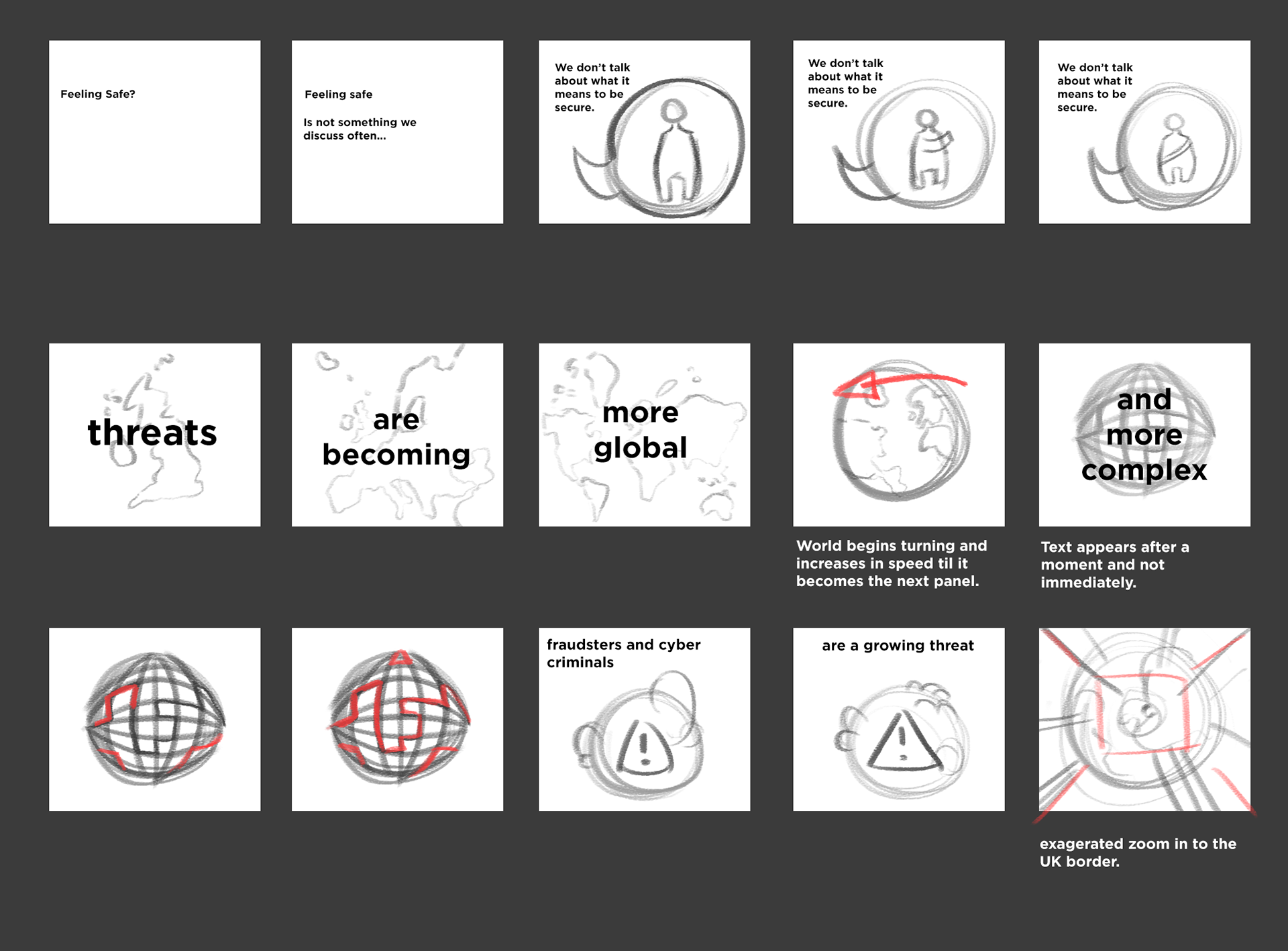Click the word 'threats'
This screenshot has width=1288, height=951.
pos(152,433)
